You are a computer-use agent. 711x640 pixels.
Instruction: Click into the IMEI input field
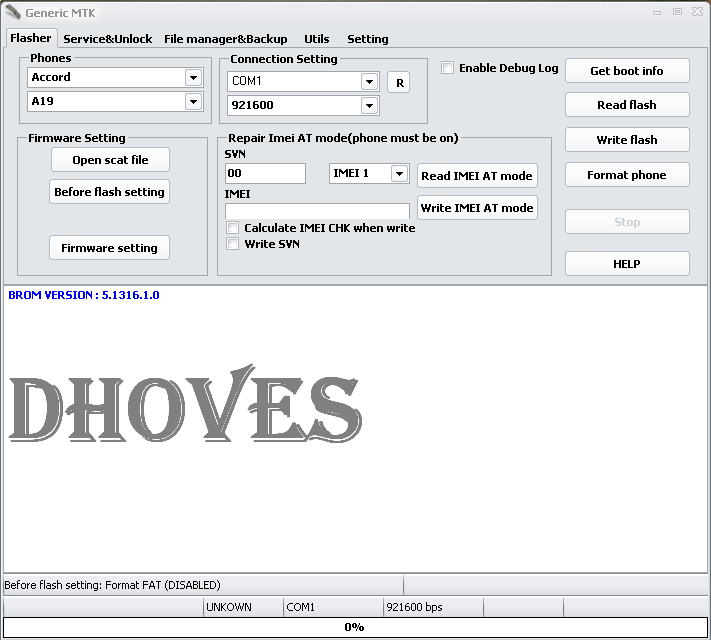[x=317, y=211]
